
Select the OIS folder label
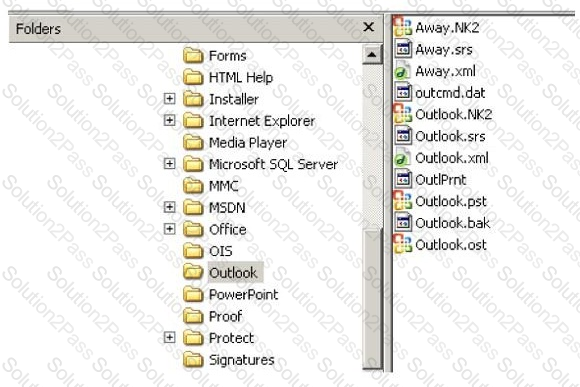point(221,251)
